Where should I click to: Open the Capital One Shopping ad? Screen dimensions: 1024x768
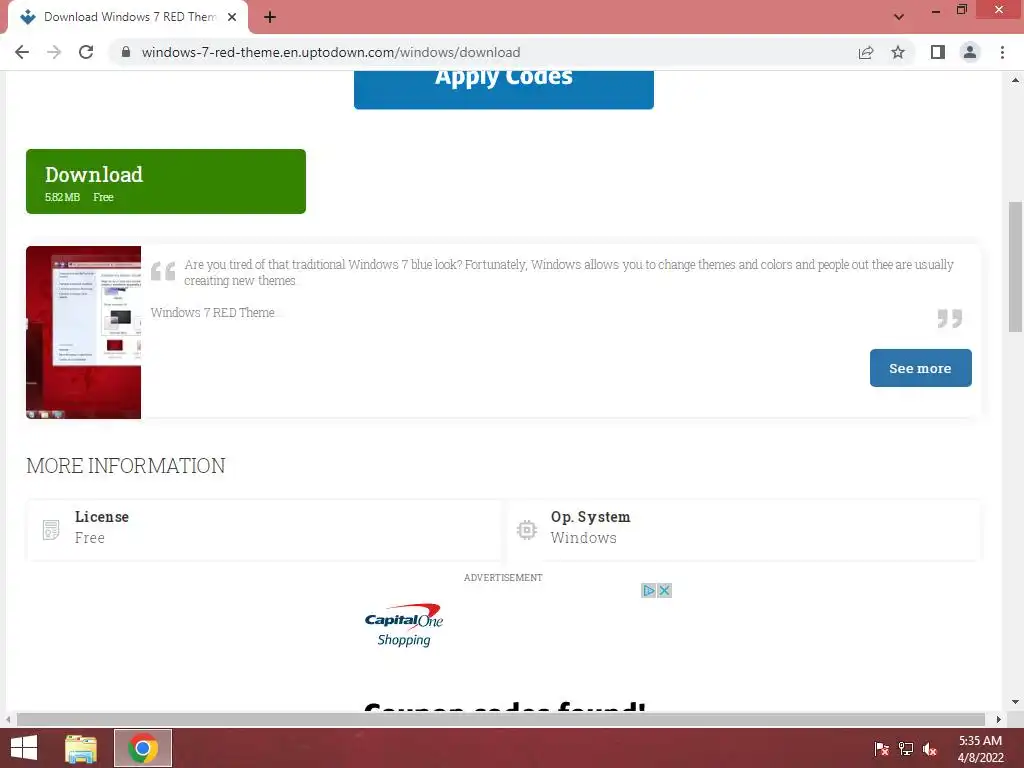404,625
